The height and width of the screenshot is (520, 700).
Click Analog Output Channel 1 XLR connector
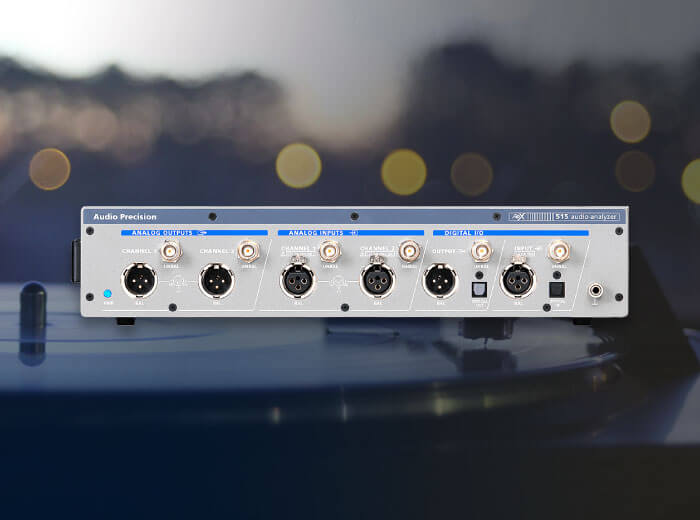[x=138, y=280]
